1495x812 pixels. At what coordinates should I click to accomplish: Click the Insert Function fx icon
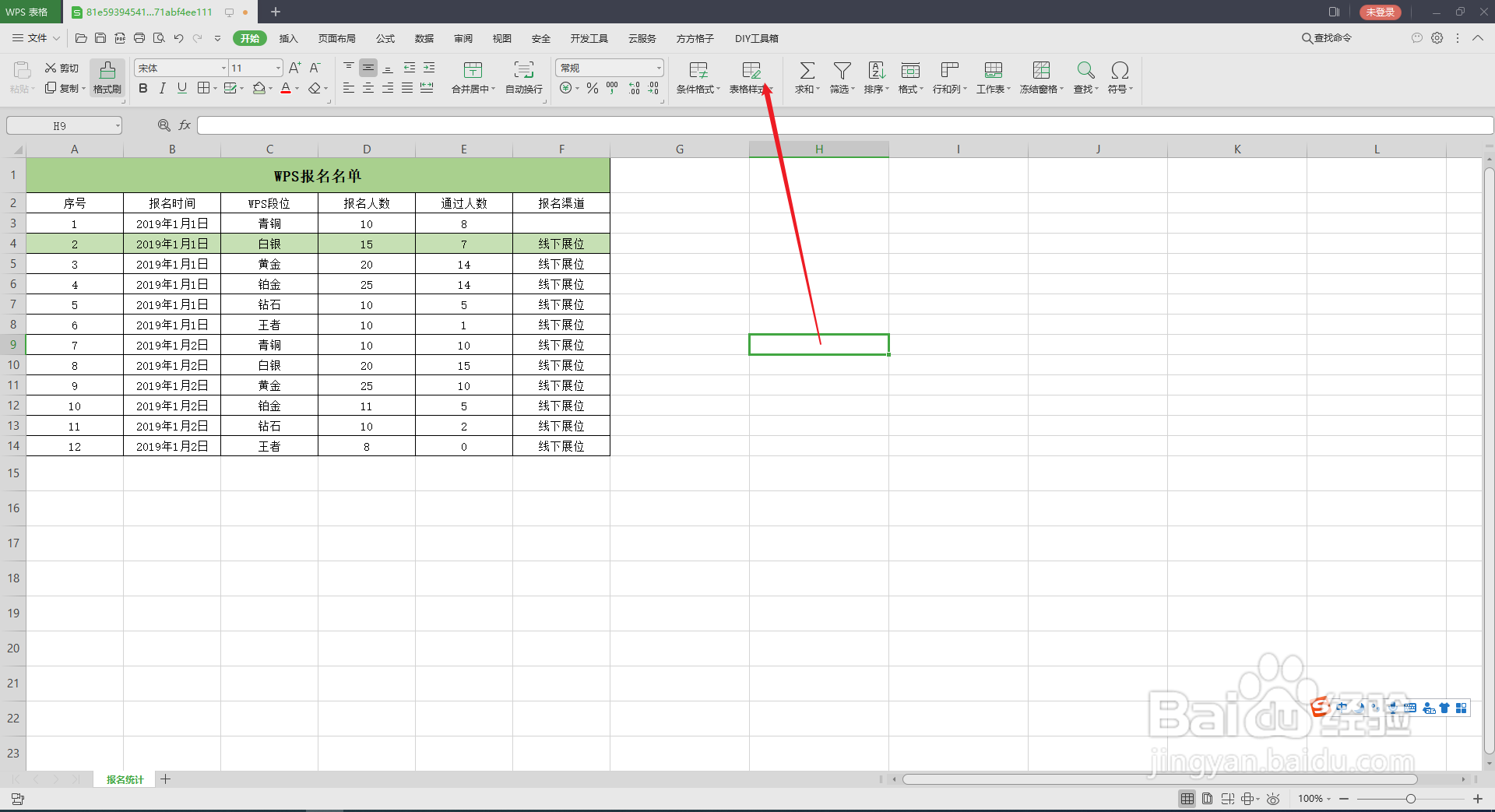point(185,125)
